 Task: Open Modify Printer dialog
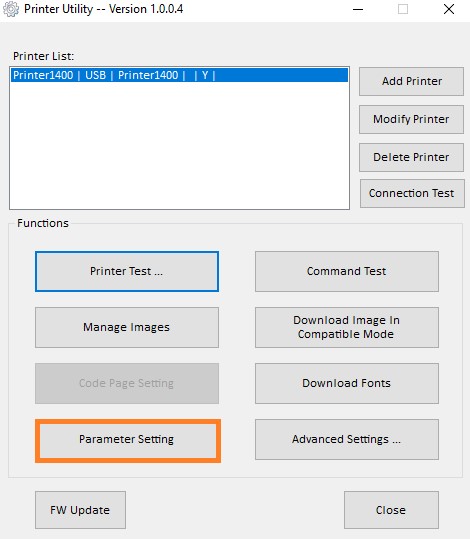(x=412, y=119)
